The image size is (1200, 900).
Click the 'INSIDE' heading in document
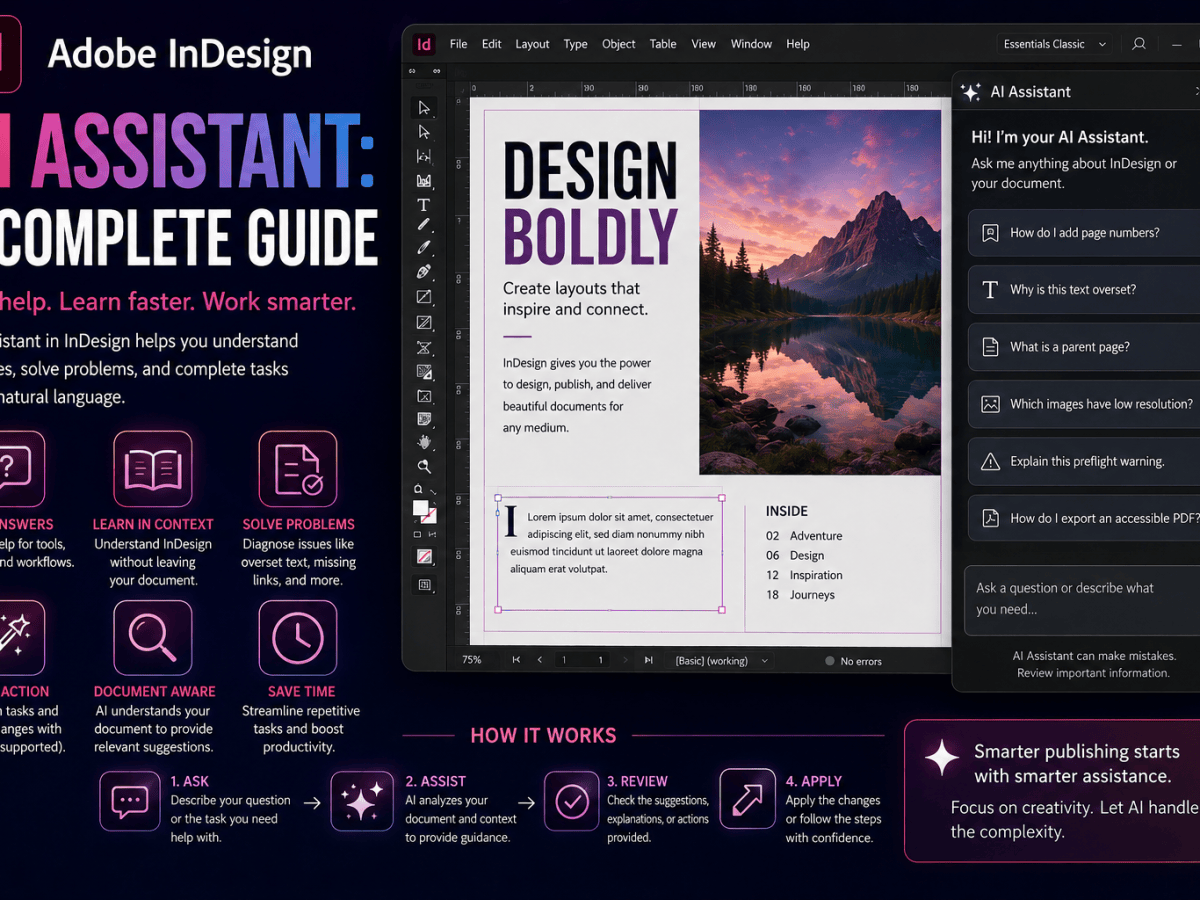click(787, 511)
